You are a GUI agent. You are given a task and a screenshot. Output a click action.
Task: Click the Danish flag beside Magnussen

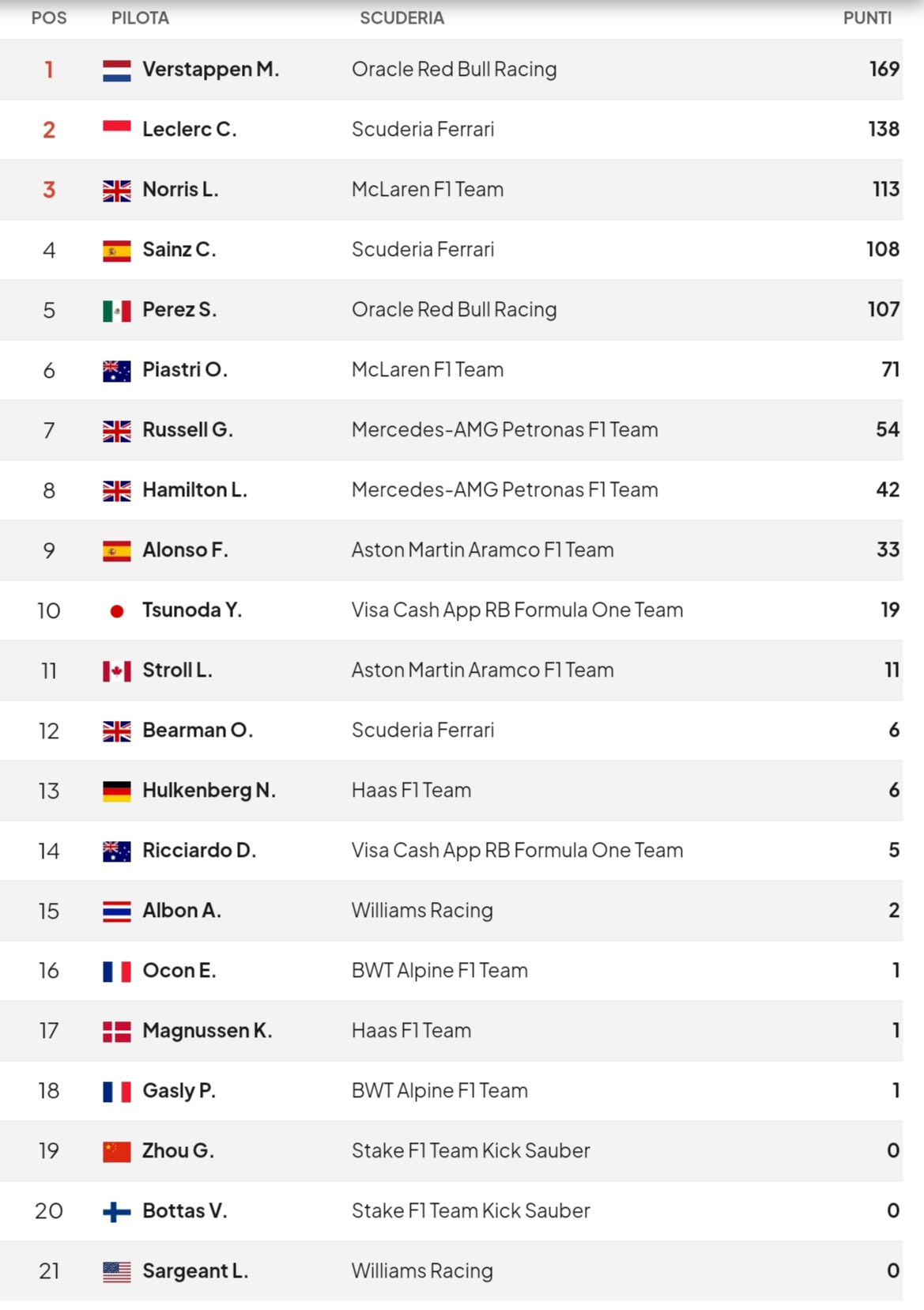(x=117, y=1032)
